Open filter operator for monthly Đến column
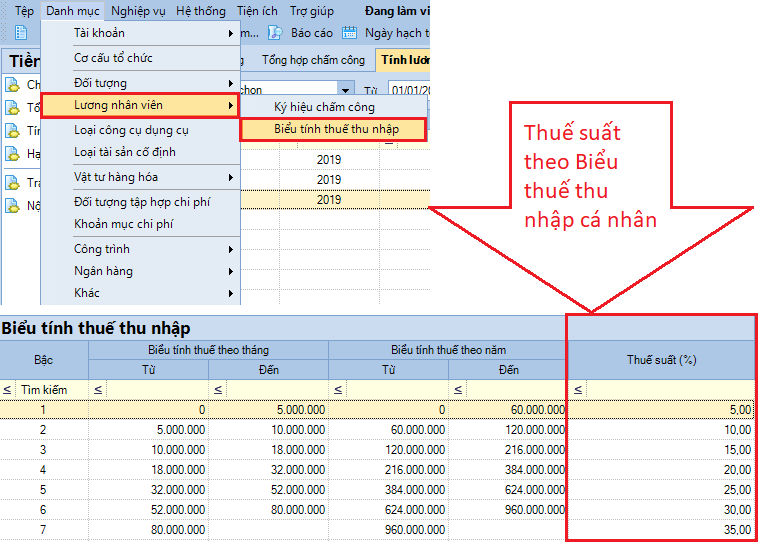Screen dimensions: 760x544 click(218, 390)
